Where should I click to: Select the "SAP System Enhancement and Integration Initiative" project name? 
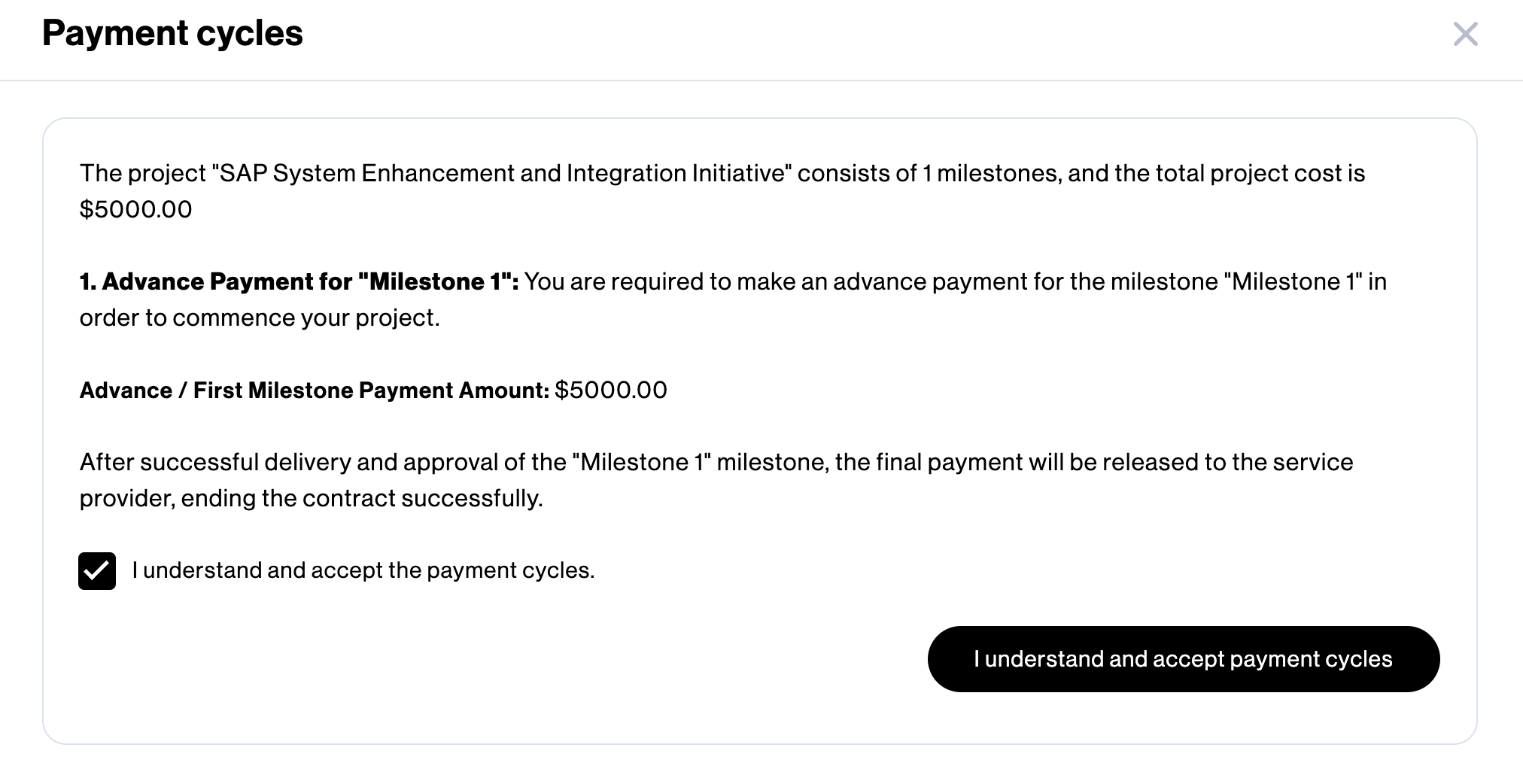click(x=502, y=174)
